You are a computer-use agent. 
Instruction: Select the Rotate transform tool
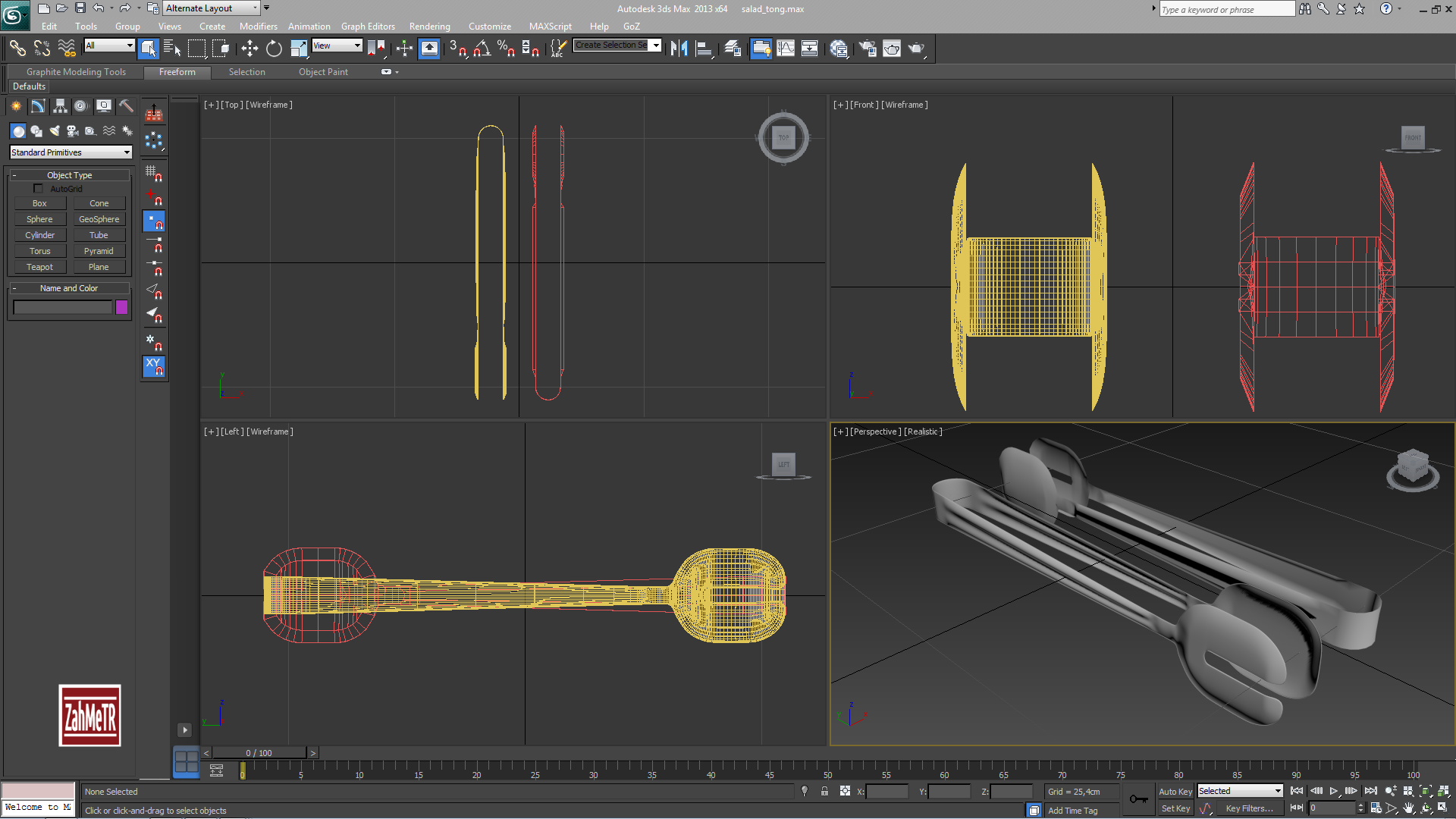pyautogui.click(x=274, y=49)
